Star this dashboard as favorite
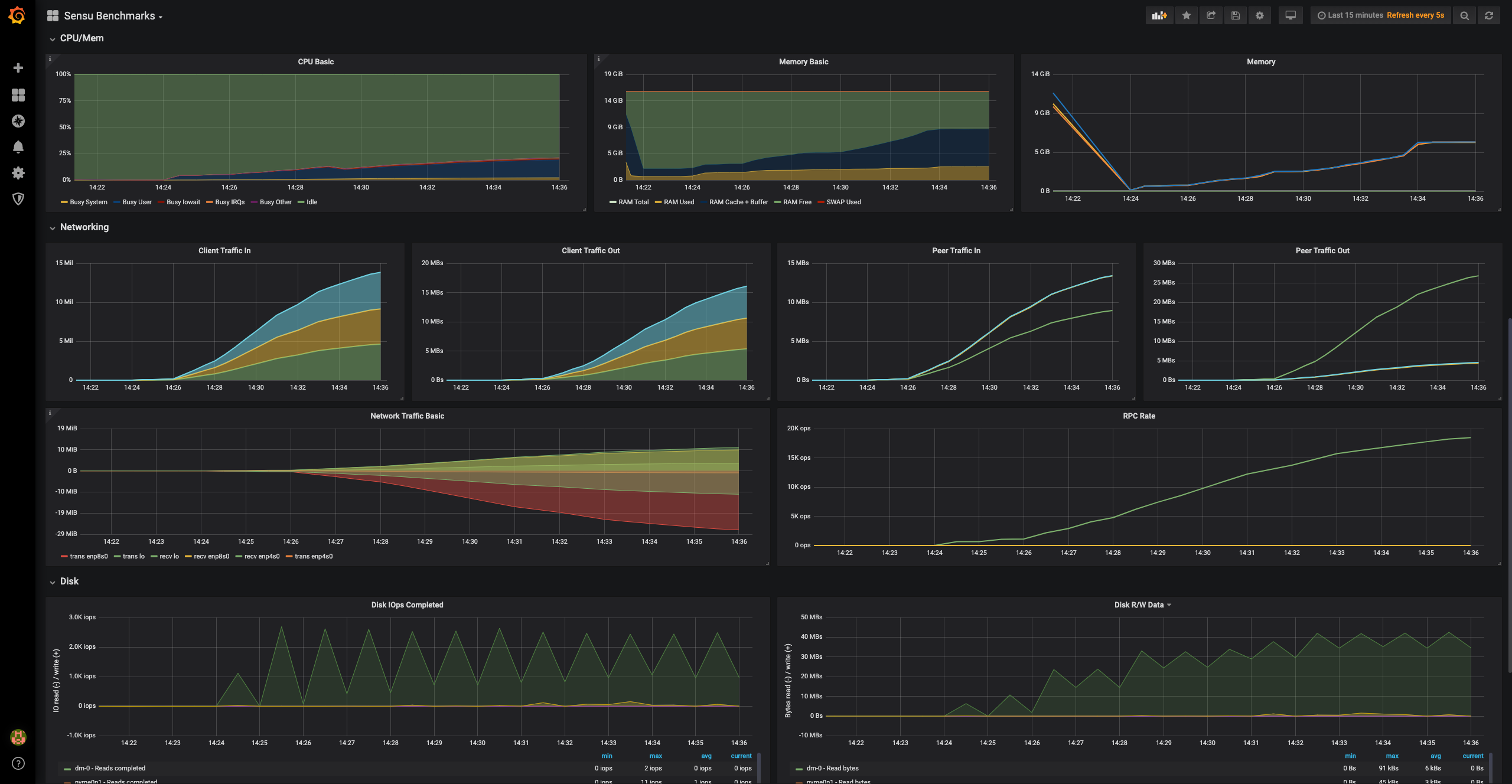This screenshot has width=1512, height=784. coord(1186,15)
